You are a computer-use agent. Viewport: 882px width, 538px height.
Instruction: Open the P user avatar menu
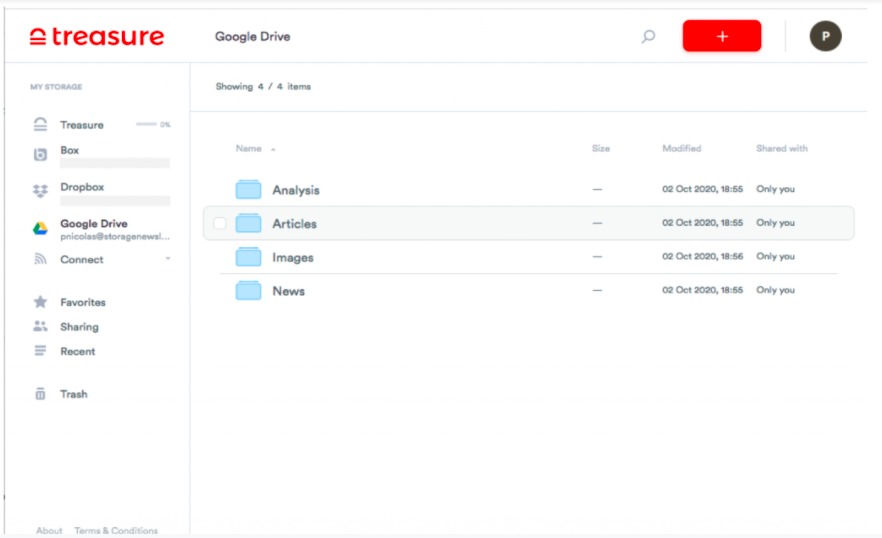825,36
